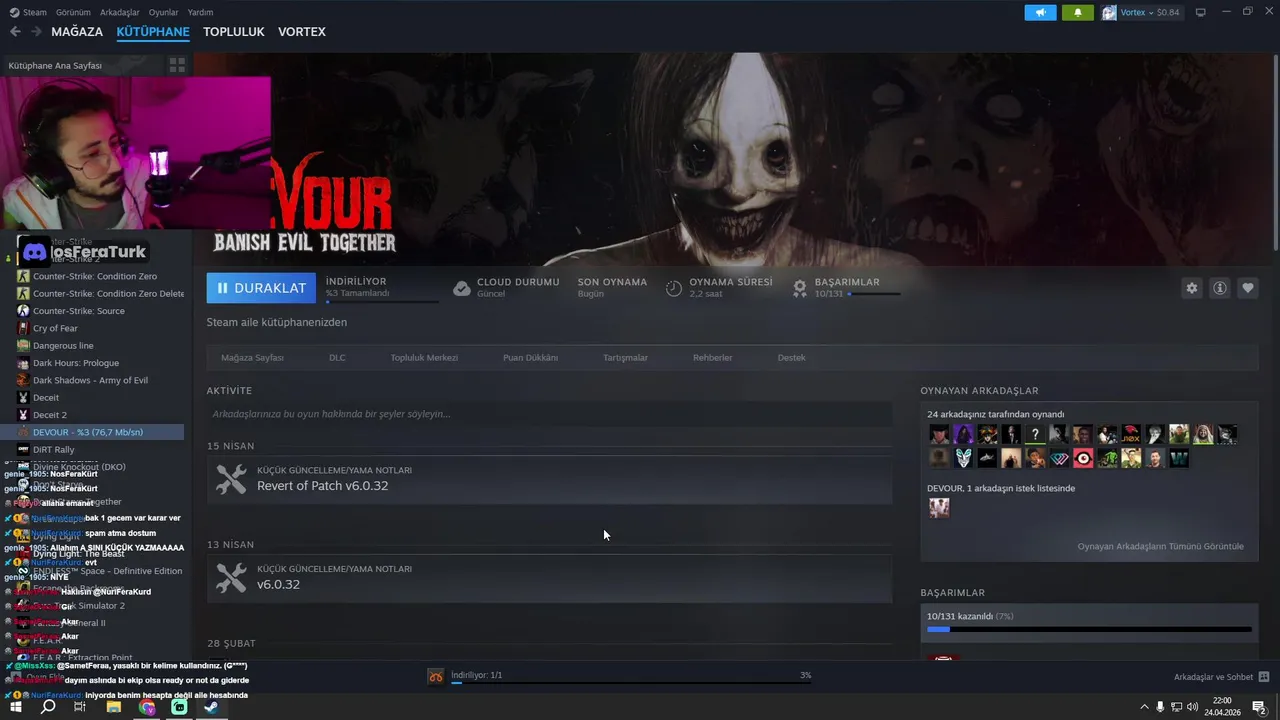
Task: Open the Yardım menu
Action: click(x=200, y=12)
